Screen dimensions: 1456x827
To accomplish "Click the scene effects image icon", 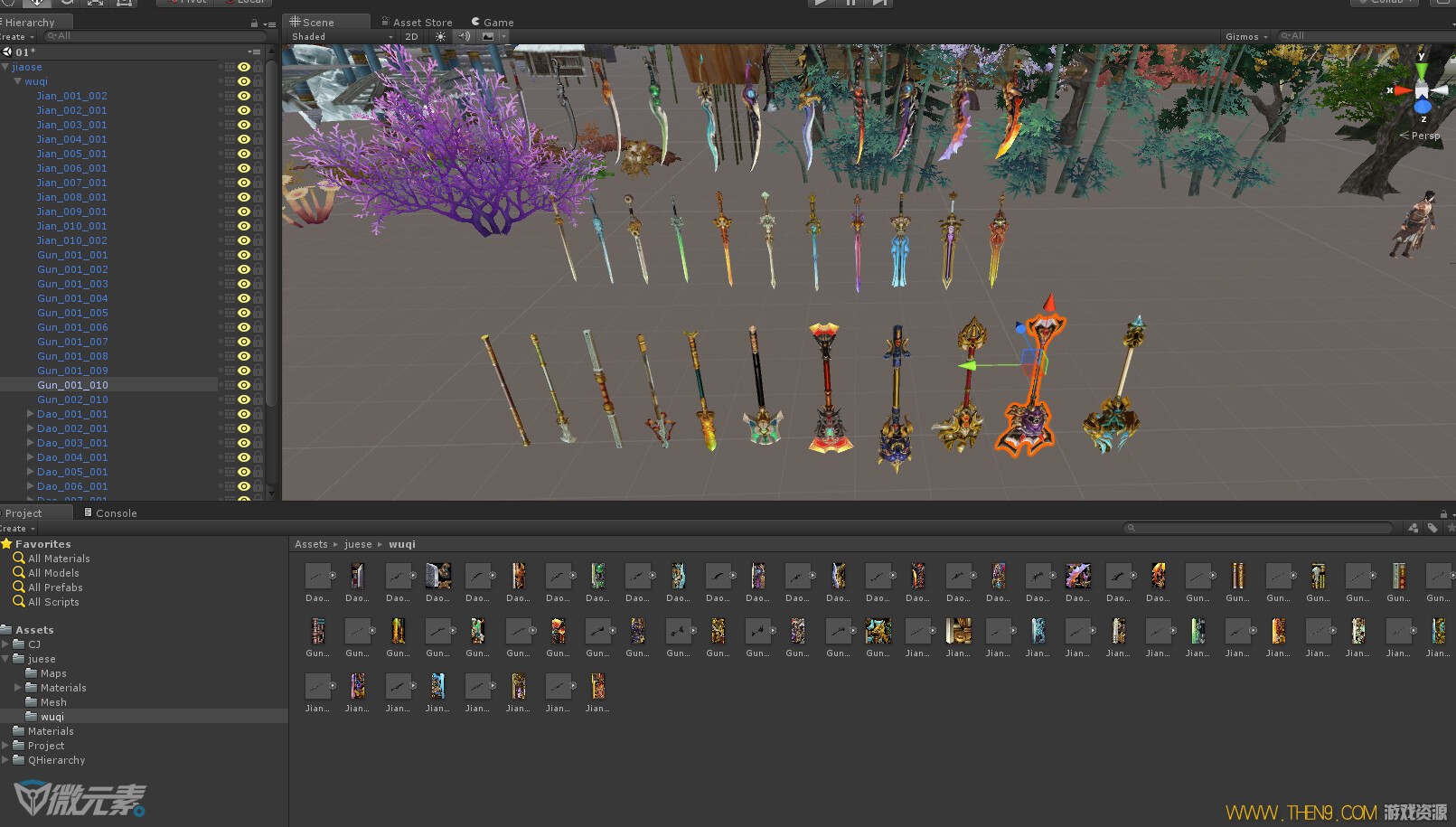I will click(488, 37).
